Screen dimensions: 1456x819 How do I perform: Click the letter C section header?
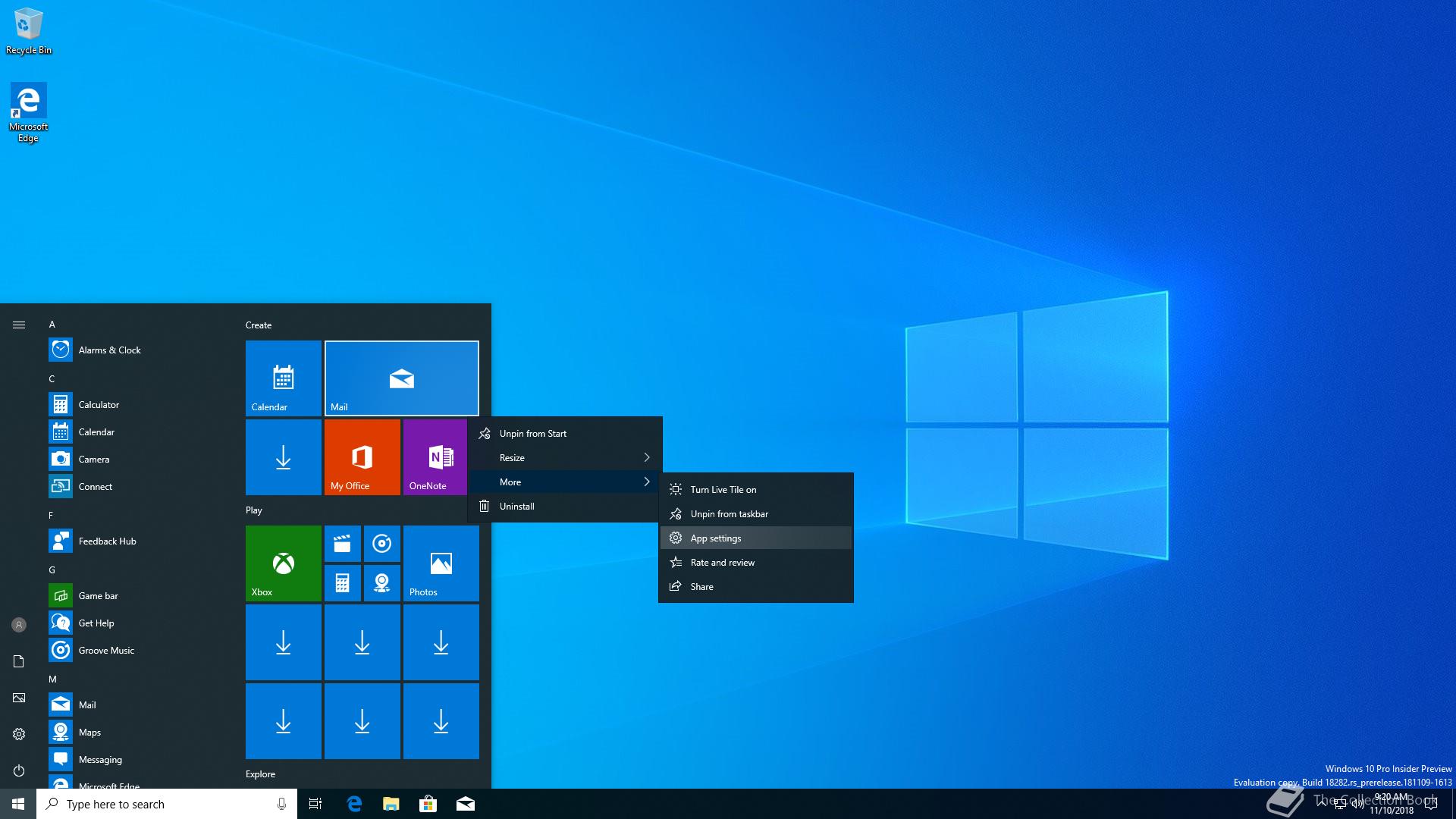pos(52,379)
